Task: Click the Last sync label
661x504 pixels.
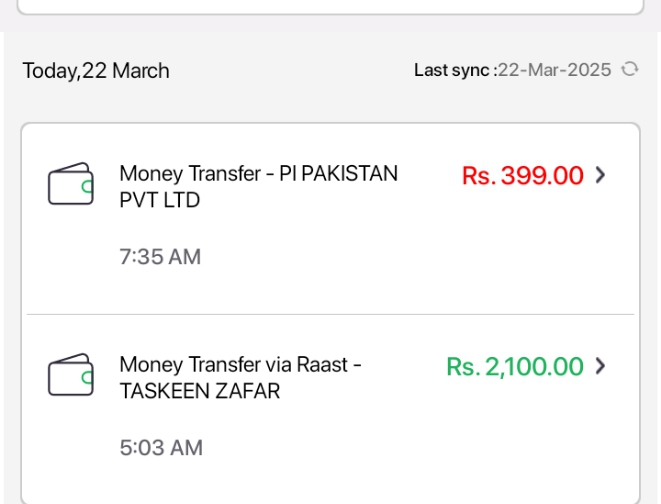Action: point(455,70)
